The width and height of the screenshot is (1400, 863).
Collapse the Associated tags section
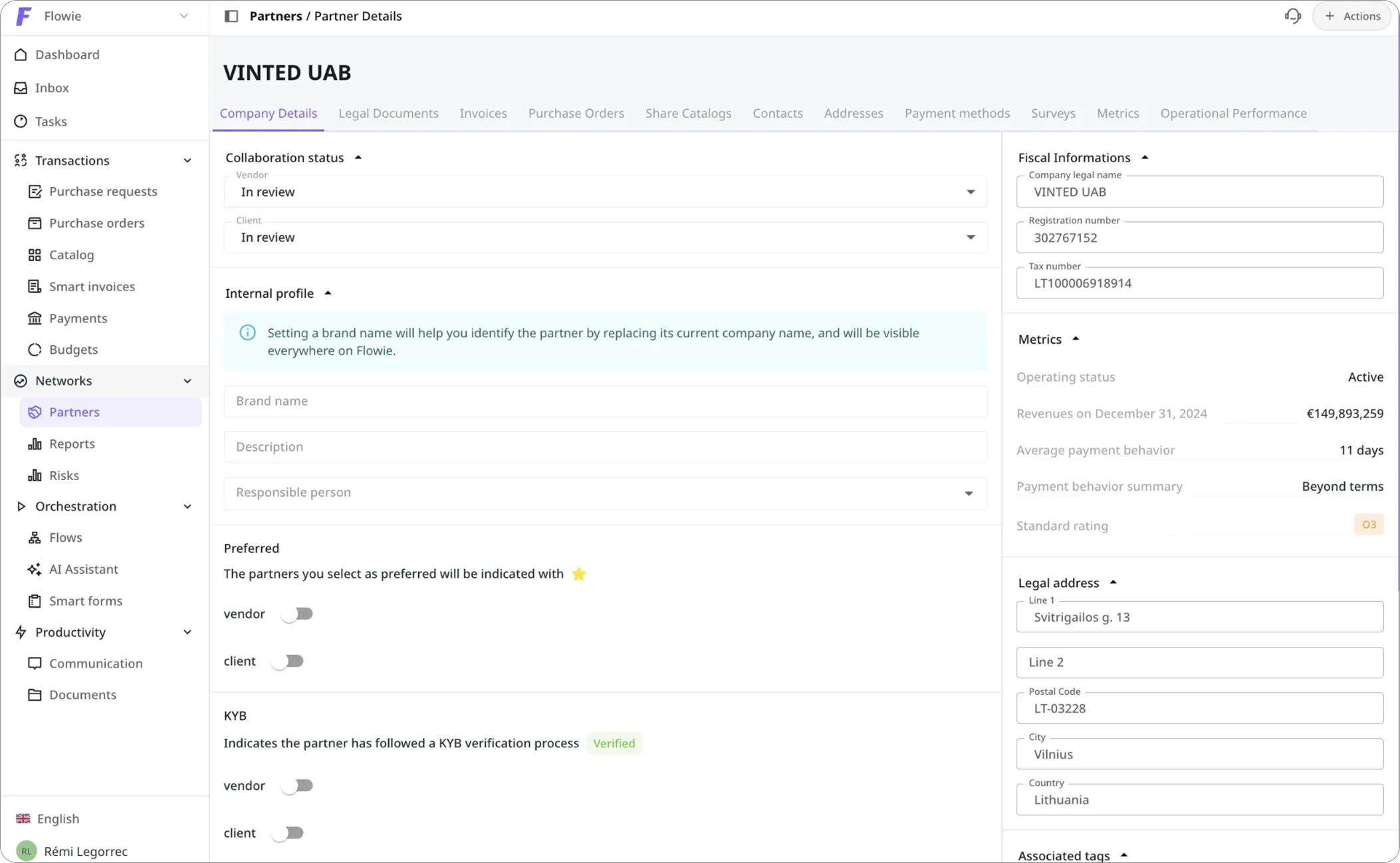pos(1124,855)
